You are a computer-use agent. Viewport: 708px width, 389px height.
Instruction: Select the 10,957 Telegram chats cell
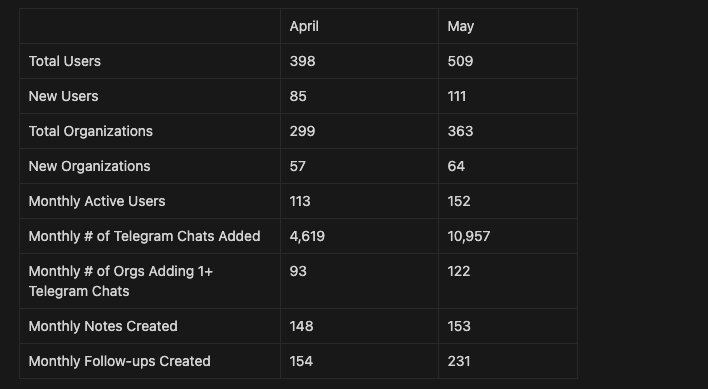[x=508, y=236]
